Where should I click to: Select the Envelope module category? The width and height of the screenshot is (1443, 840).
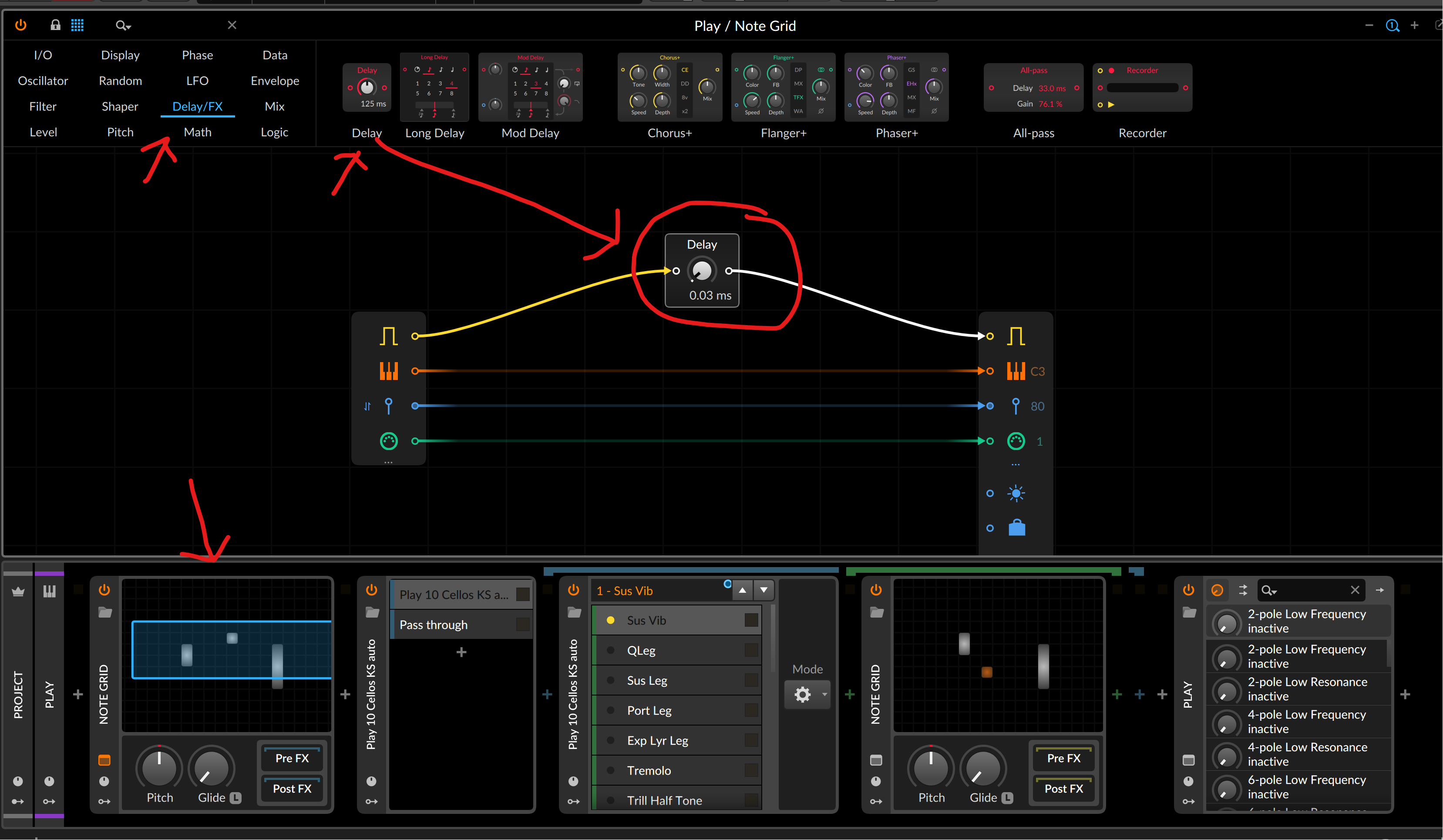tap(275, 81)
